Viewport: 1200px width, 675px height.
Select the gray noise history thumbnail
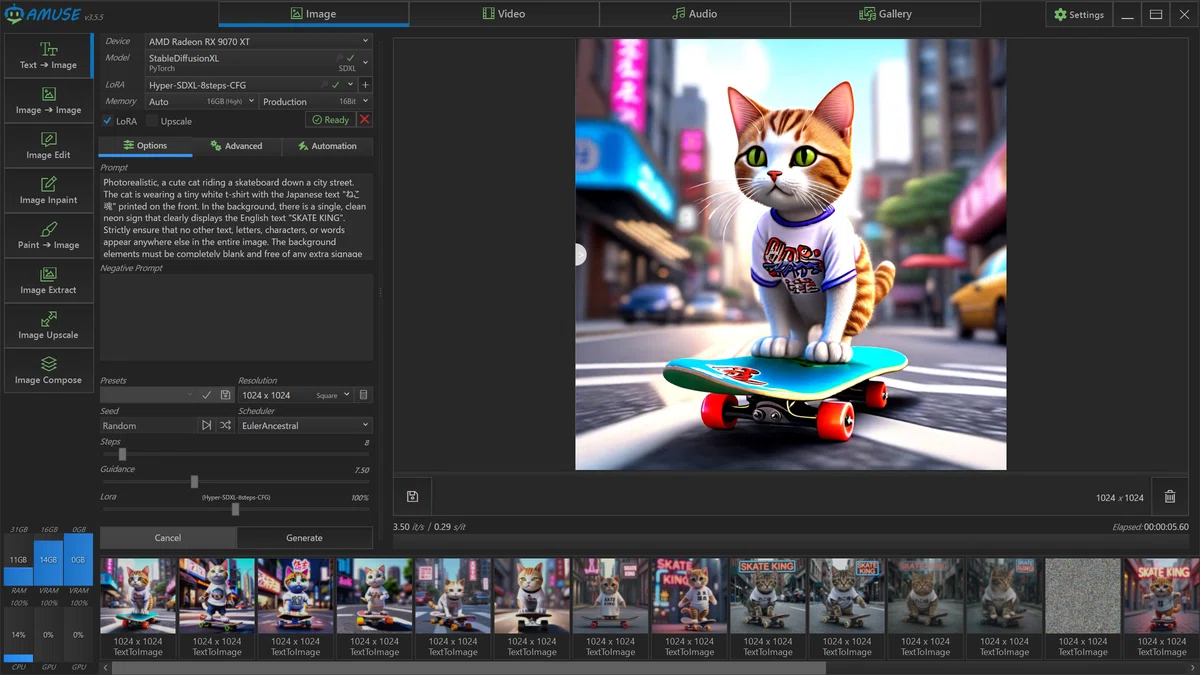[x=1083, y=608]
